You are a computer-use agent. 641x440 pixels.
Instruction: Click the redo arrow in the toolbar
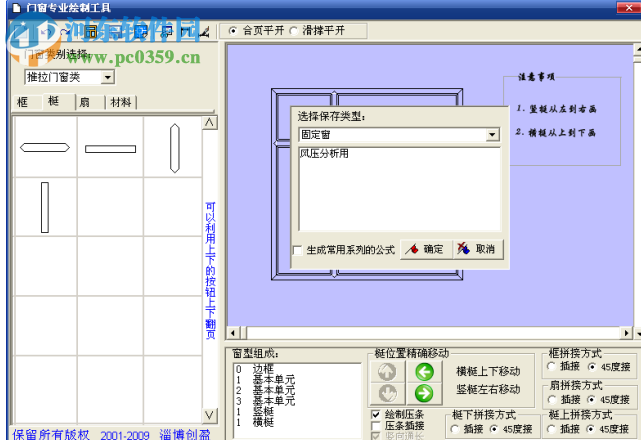(x=65, y=32)
